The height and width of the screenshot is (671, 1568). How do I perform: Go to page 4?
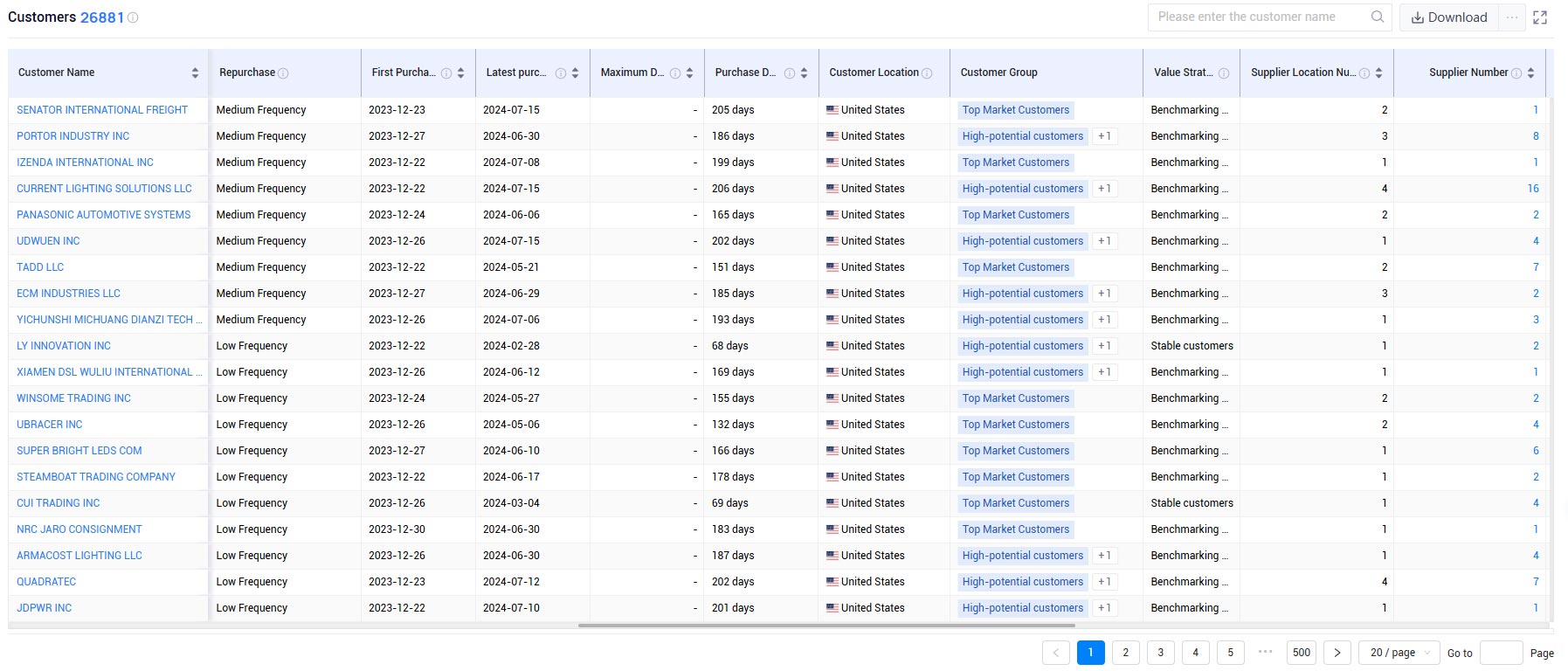click(x=1196, y=653)
